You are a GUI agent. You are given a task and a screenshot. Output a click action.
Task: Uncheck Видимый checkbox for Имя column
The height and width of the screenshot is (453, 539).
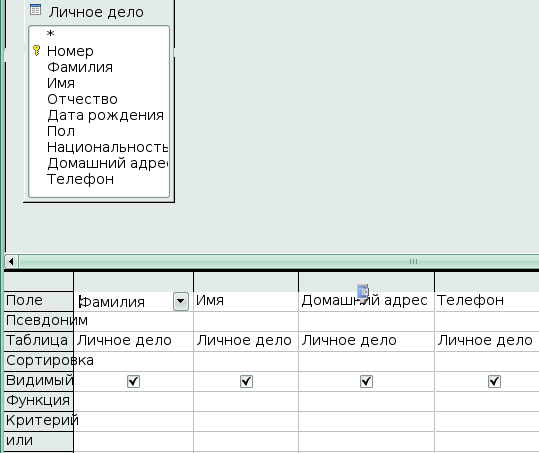(x=246, y=381)
